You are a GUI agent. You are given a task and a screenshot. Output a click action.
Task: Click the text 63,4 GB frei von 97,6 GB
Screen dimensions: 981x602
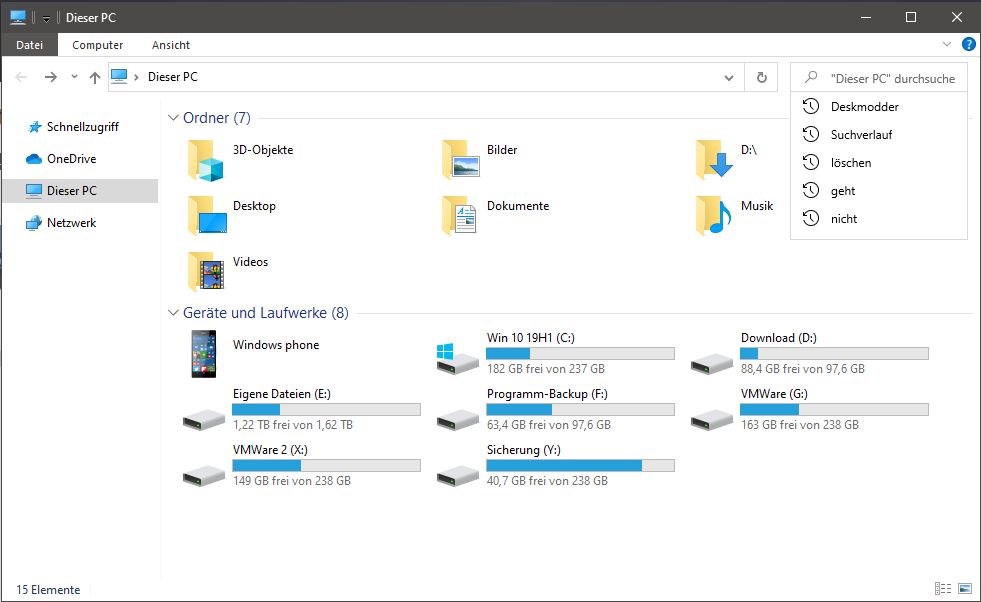tap(548, 425)
